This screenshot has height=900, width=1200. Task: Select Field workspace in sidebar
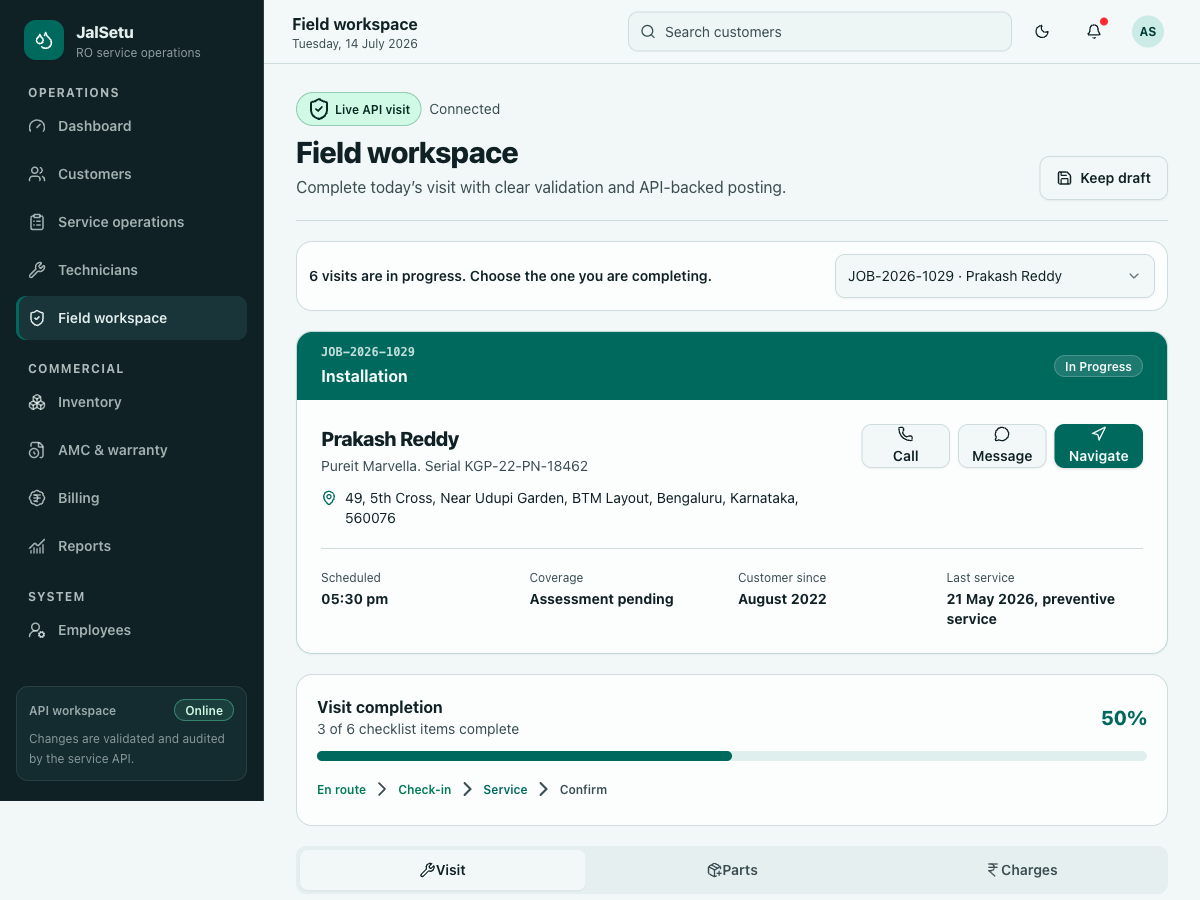[x=131, y=318]
